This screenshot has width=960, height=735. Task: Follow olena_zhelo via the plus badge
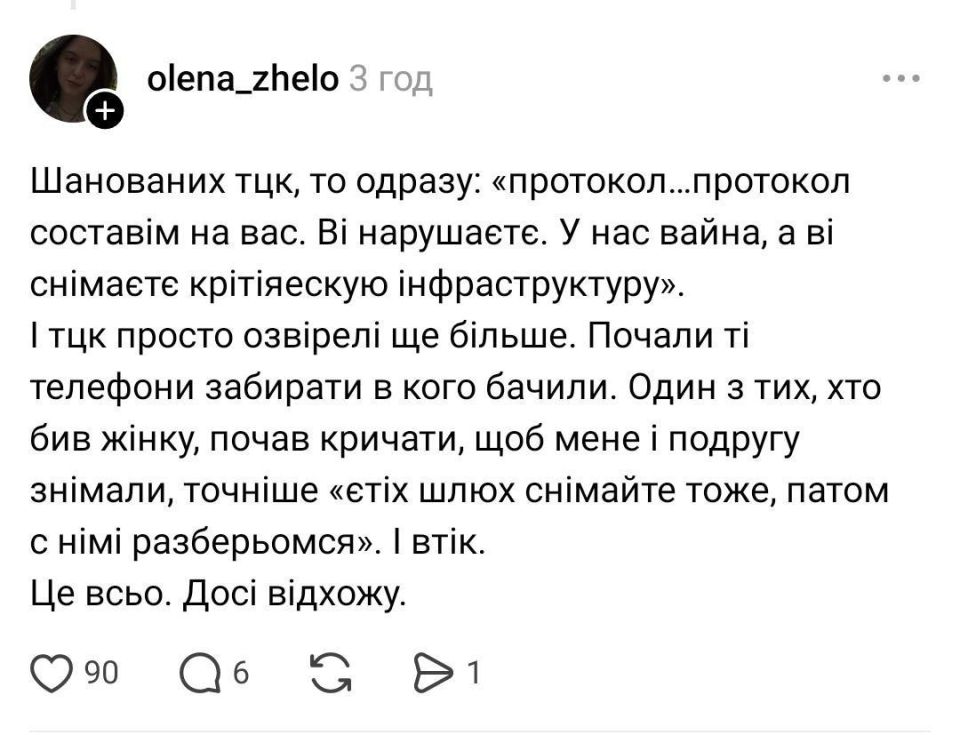pyautogui.click(x=105, y=110)
